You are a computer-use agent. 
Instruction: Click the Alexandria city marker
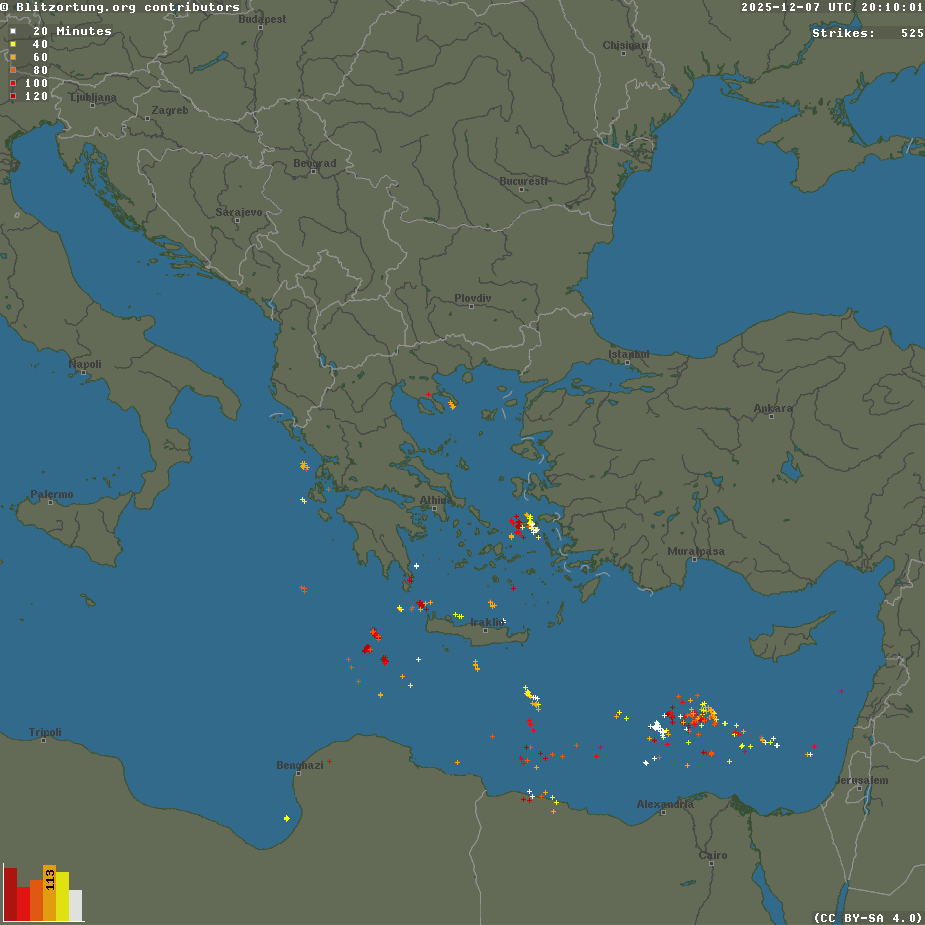tap(663, 812)
